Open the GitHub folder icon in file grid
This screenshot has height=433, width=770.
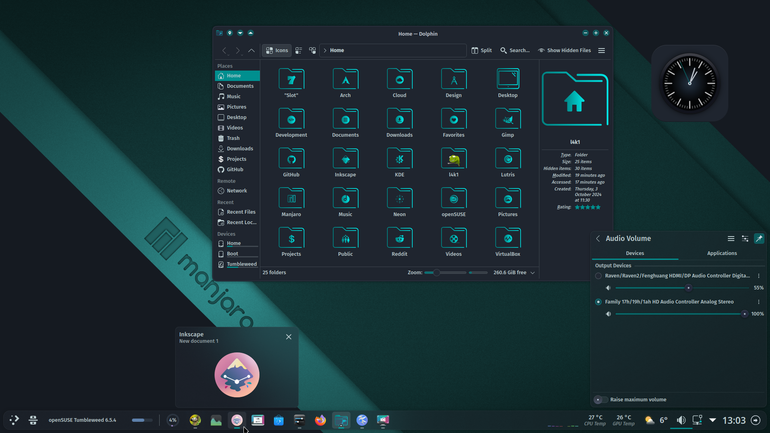[291, 162]
